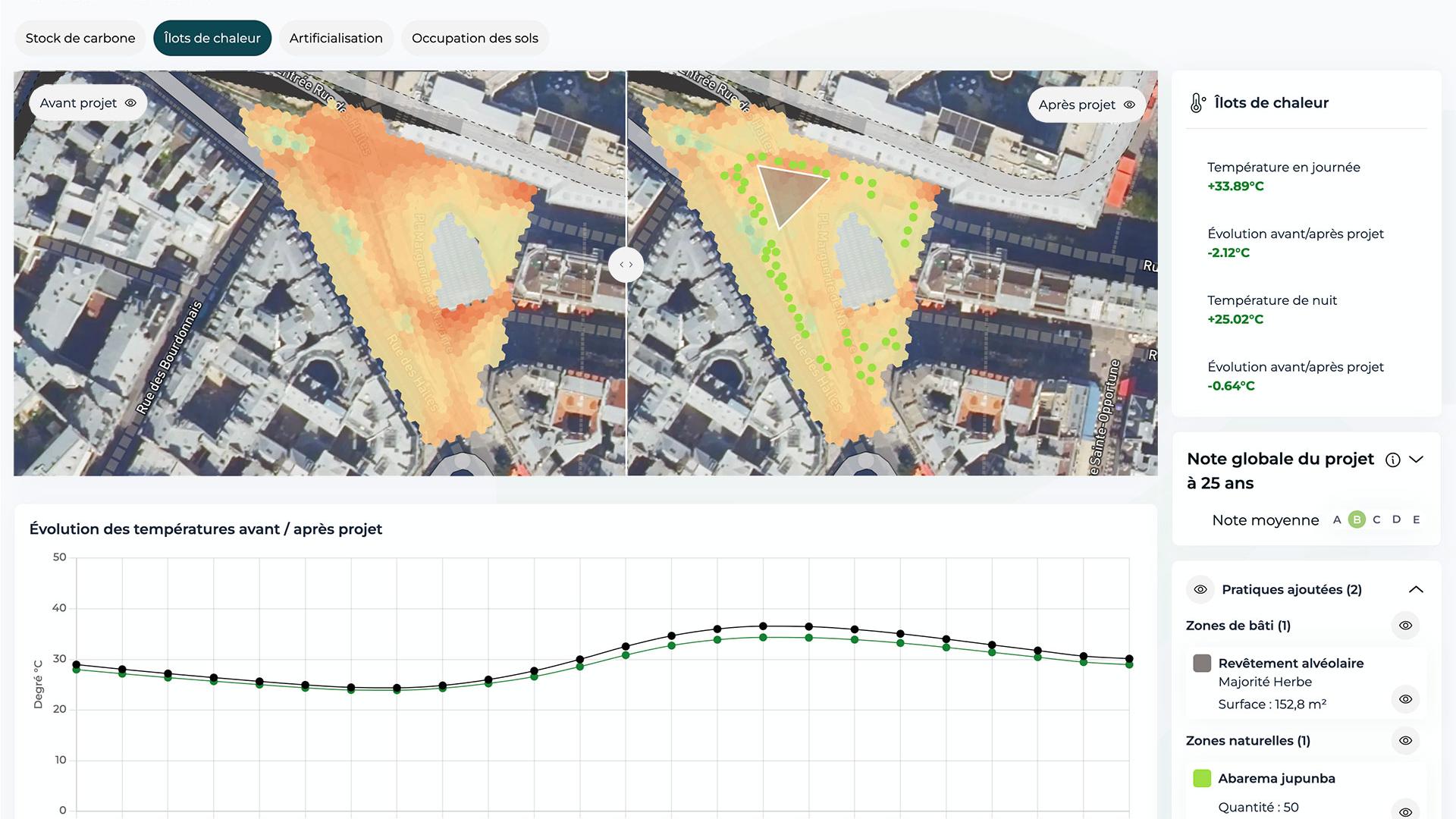The image size is (1456, 819).
Task: Hide the Revêtement alvéolaire layer
Action: tap(1406, 699)
